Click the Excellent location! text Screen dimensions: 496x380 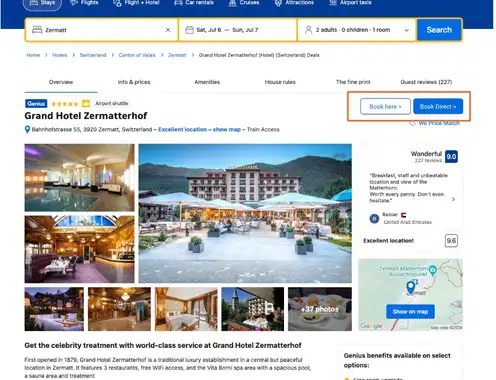point(388,241)
